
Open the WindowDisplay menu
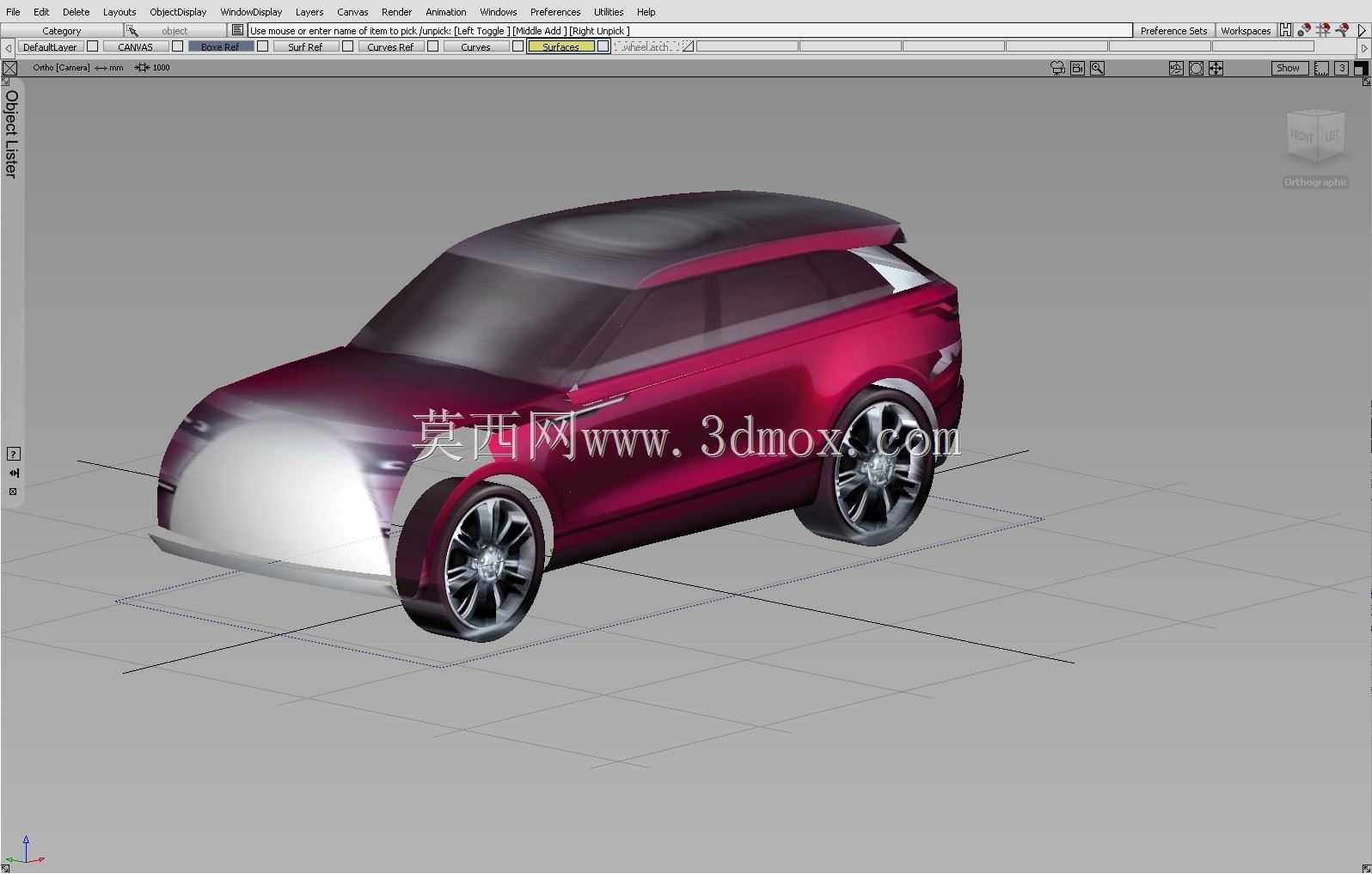(251, 12)
